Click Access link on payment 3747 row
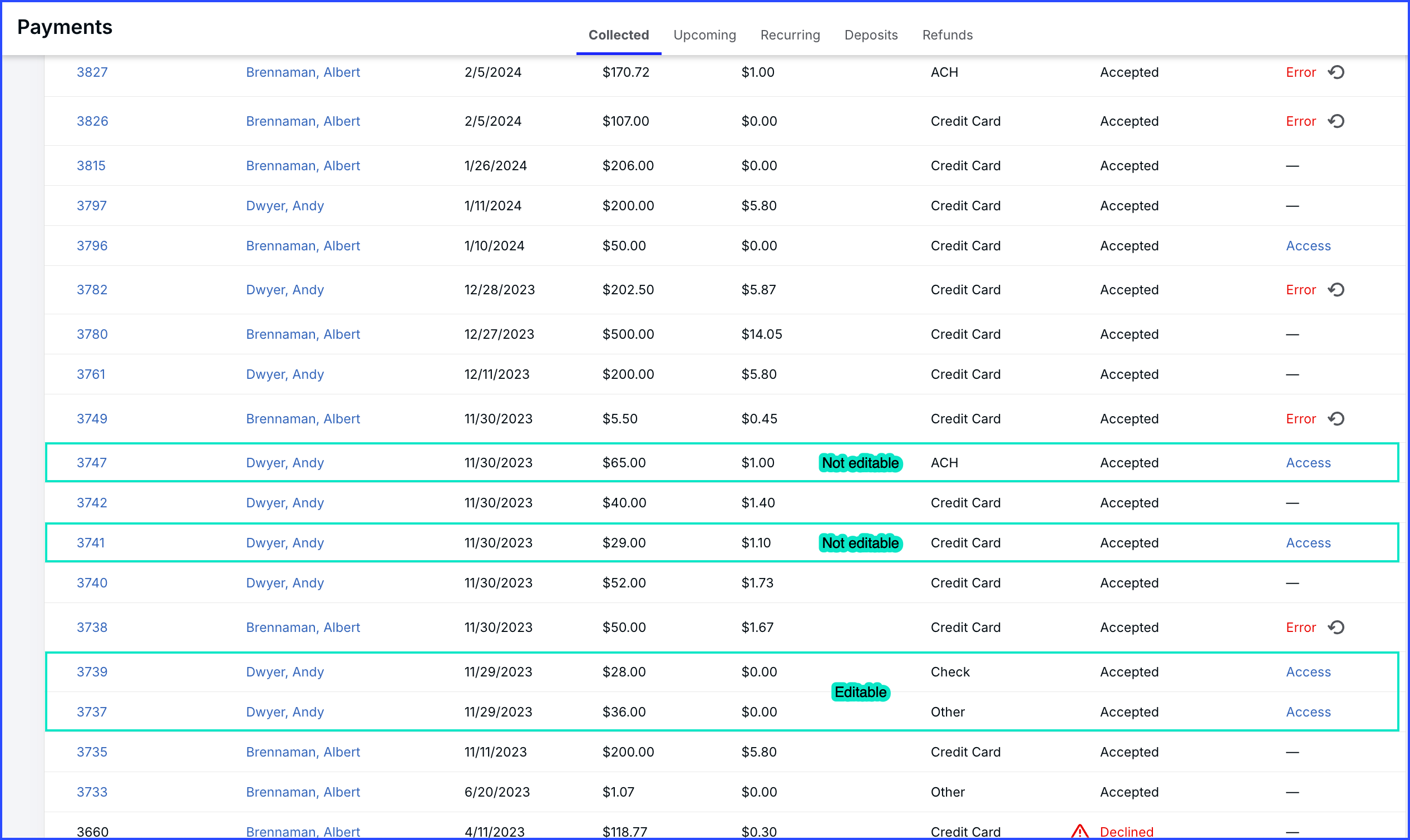The width and height of the screenshot is (1410, 840). pos(1309,463)
